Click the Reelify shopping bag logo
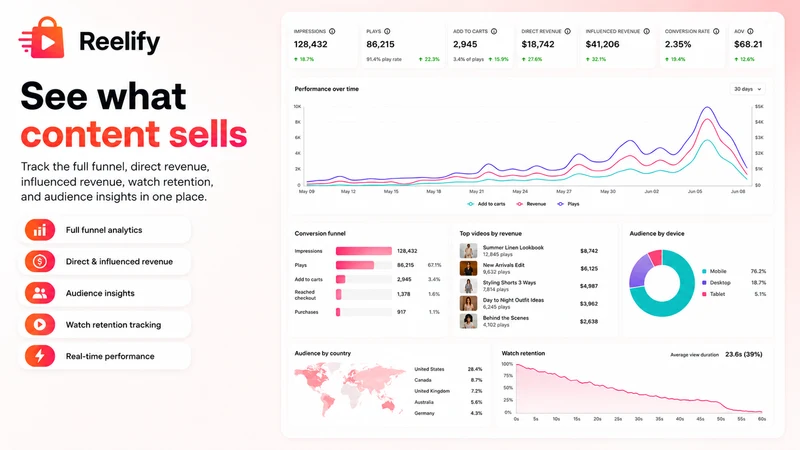Screen dimensions: 800x450 (x=42, y=38)
